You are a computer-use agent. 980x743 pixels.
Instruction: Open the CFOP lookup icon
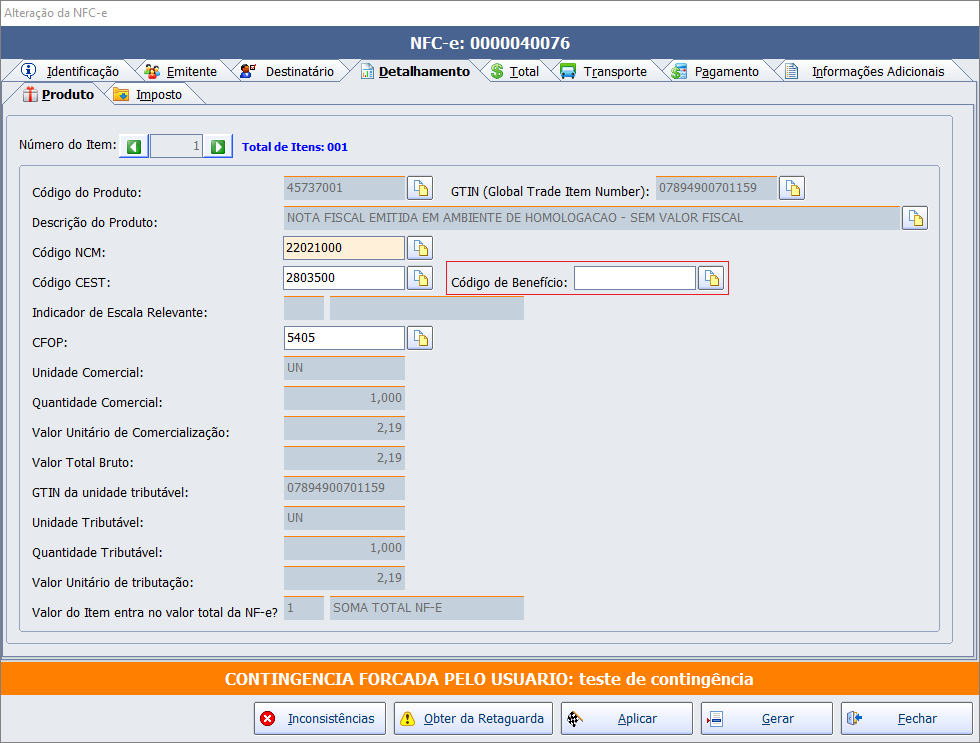coord(420,338)
